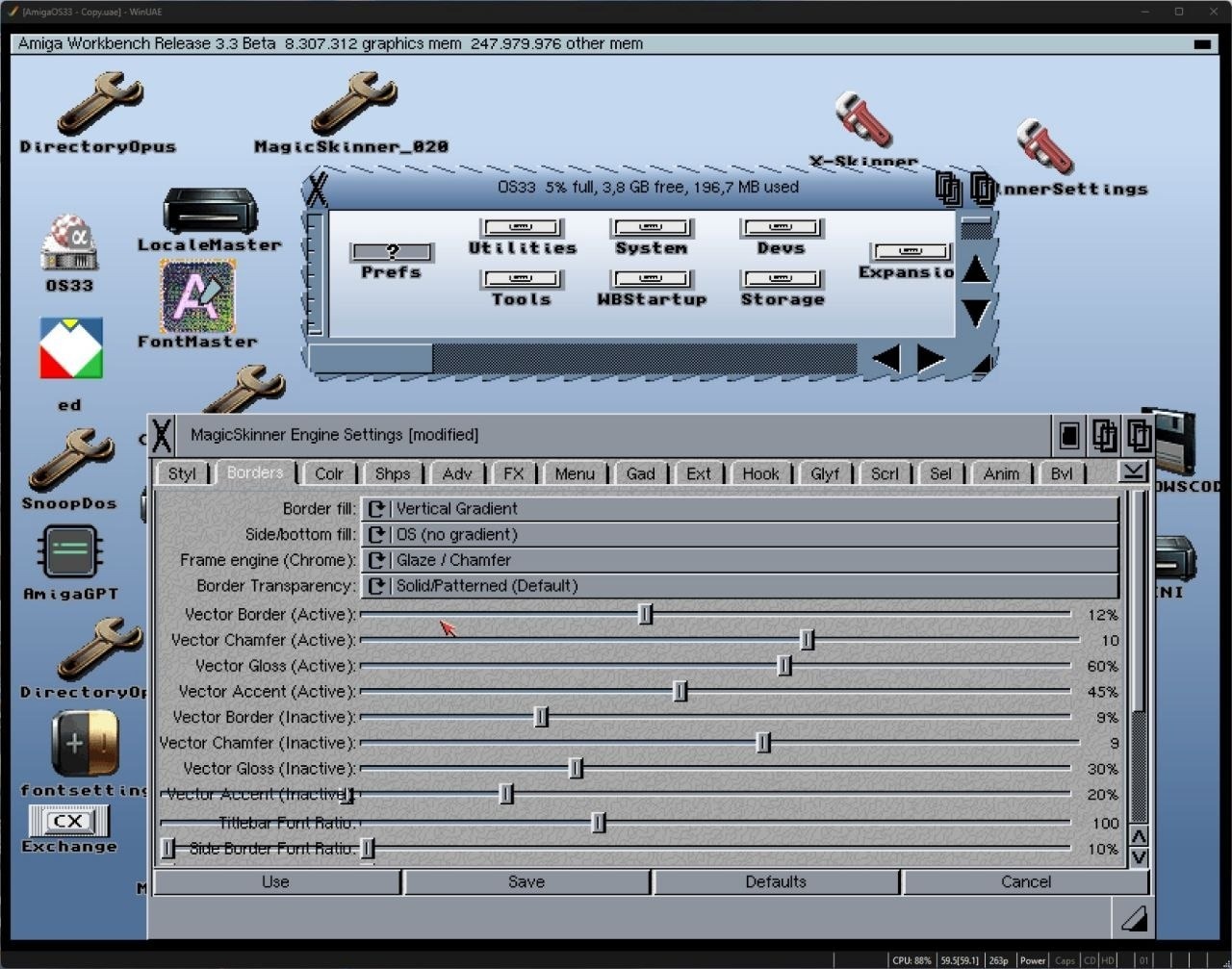The height and width of the screenshot is (969, 1232).
Task: Open the Devs drawer in OS33 window
Action: 781,228
